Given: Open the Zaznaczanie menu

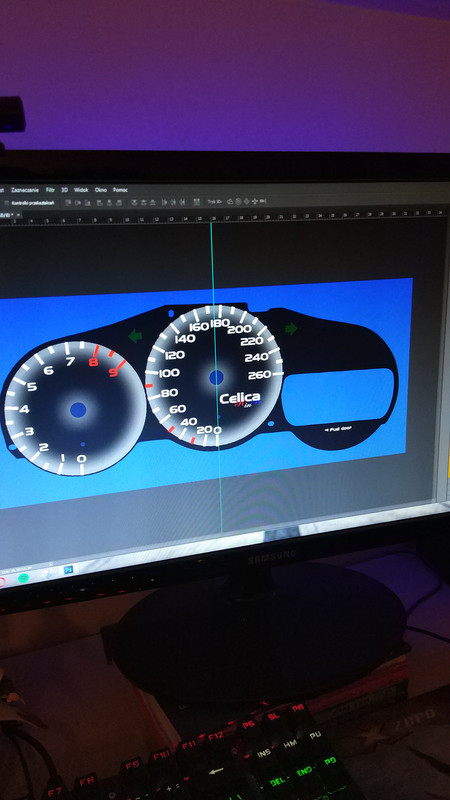Looking at the screenshot, I should [x=24, y=190].
